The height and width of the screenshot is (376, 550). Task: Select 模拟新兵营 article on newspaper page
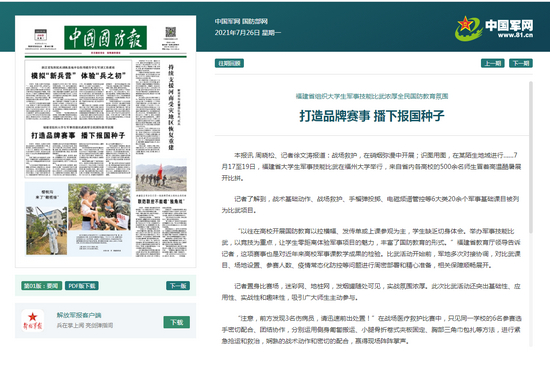tap(78, 90)
